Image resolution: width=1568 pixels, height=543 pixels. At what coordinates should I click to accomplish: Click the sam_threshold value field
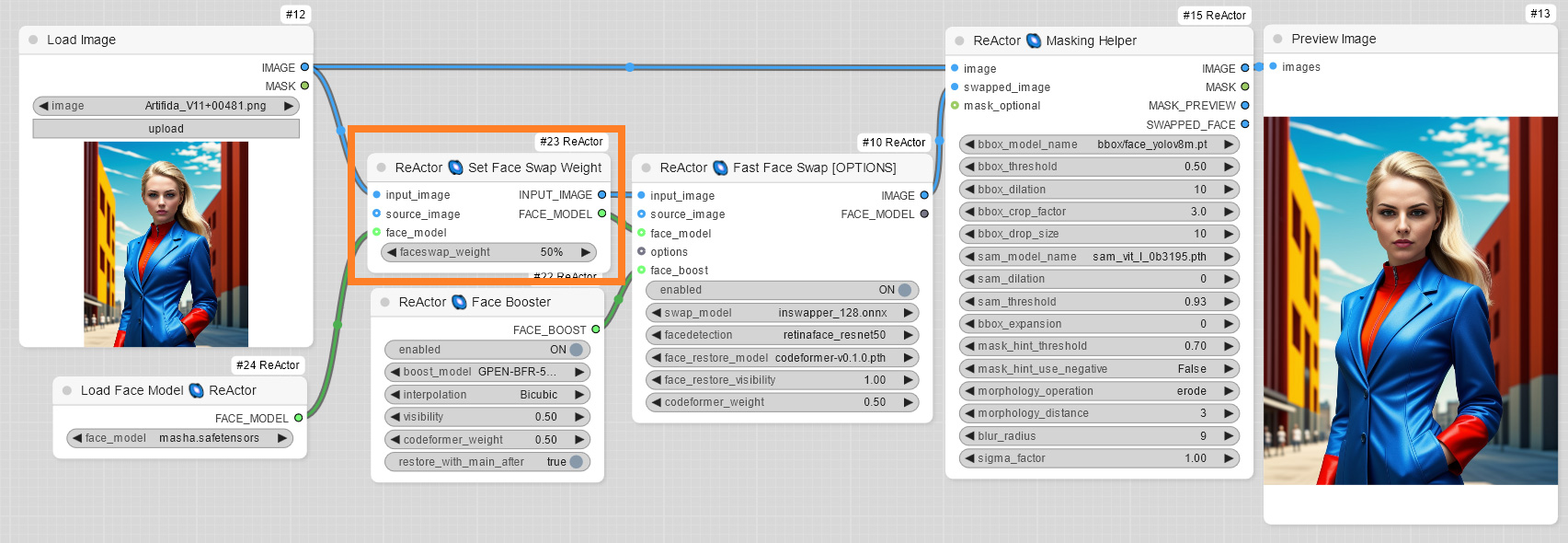1099,302
